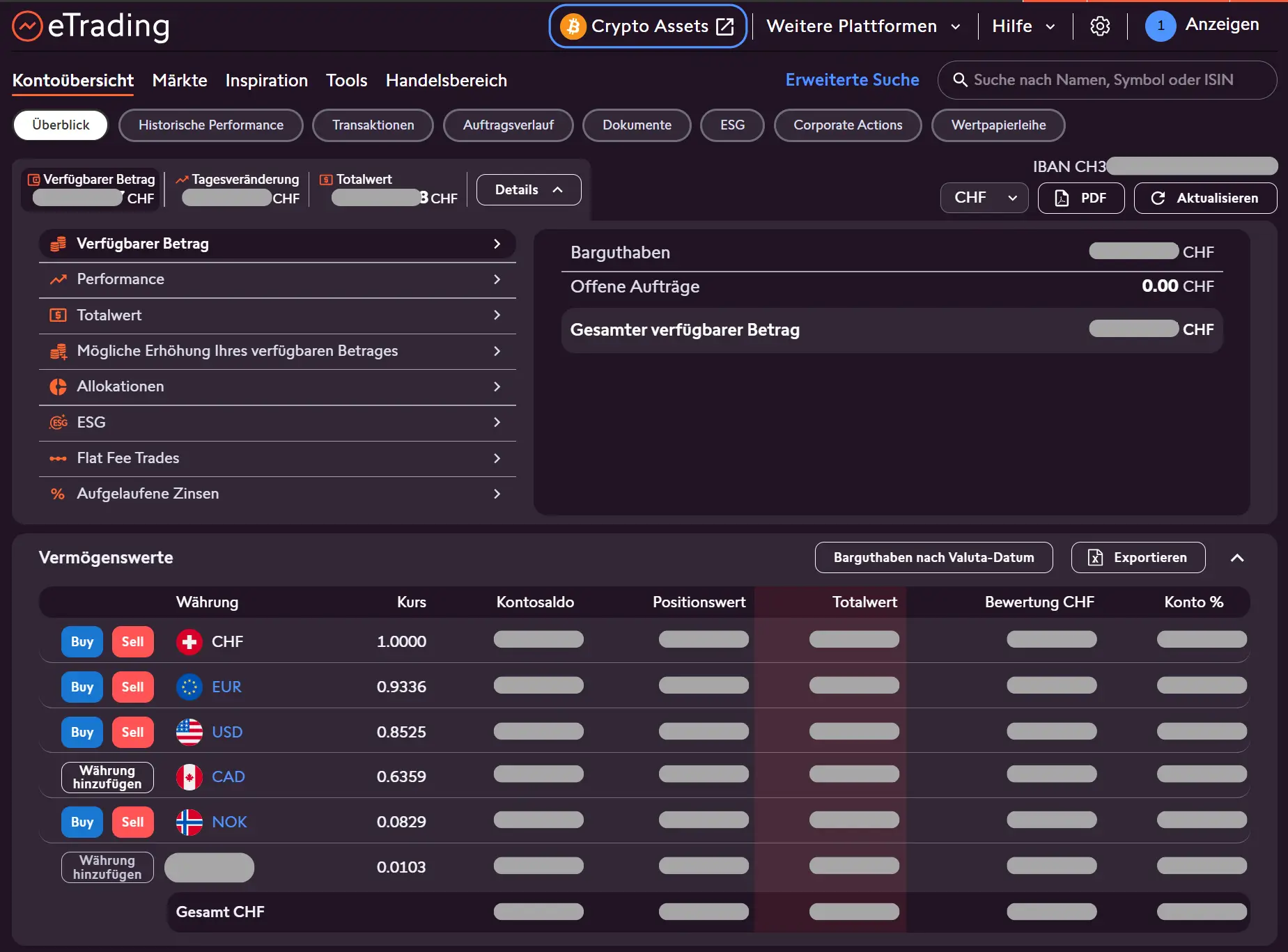
Task: Click Exportieren button
Action: [x=1138, y=558]
